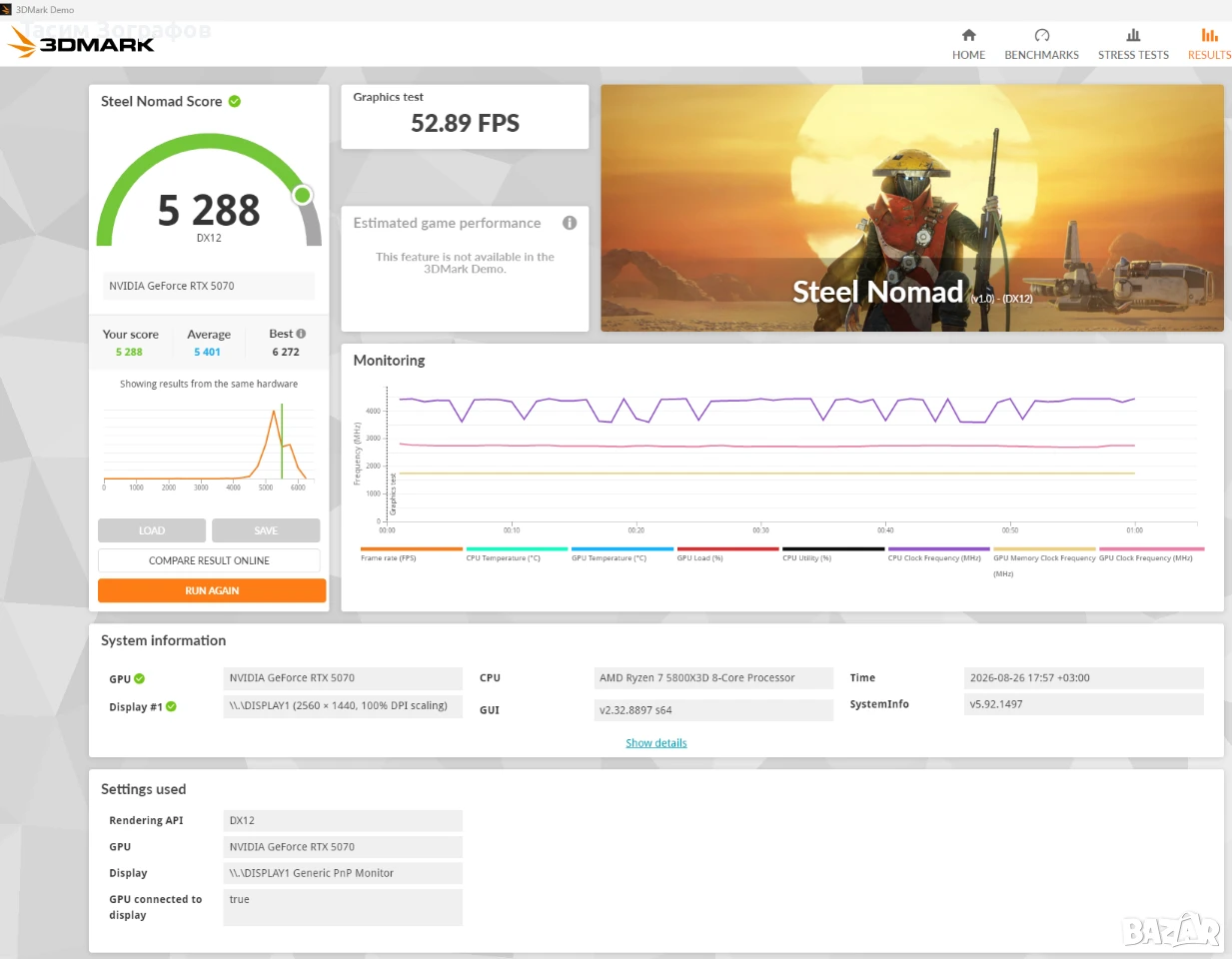Click the Estimated game performance info icon
The width and height of the screenshot is (1232, 959).
[570, 223]
